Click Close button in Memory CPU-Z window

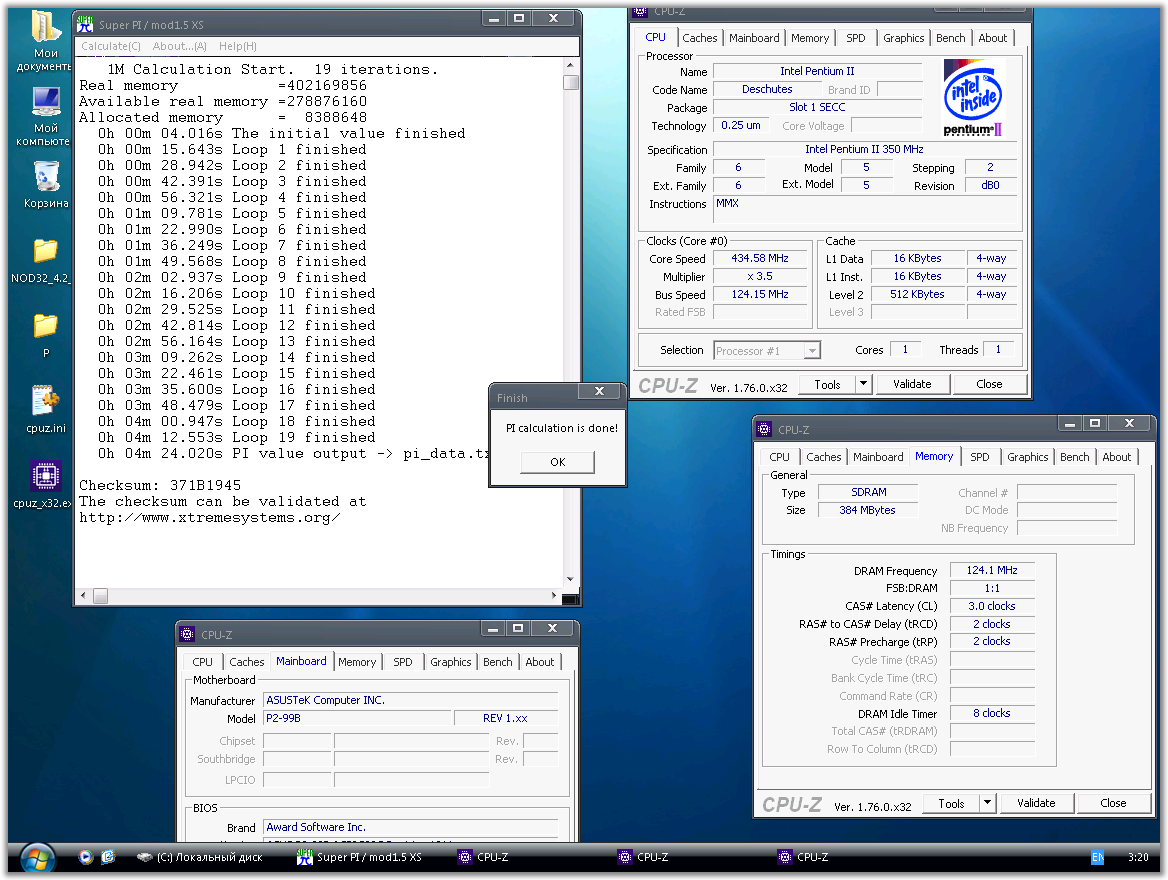coord(1113,803)
